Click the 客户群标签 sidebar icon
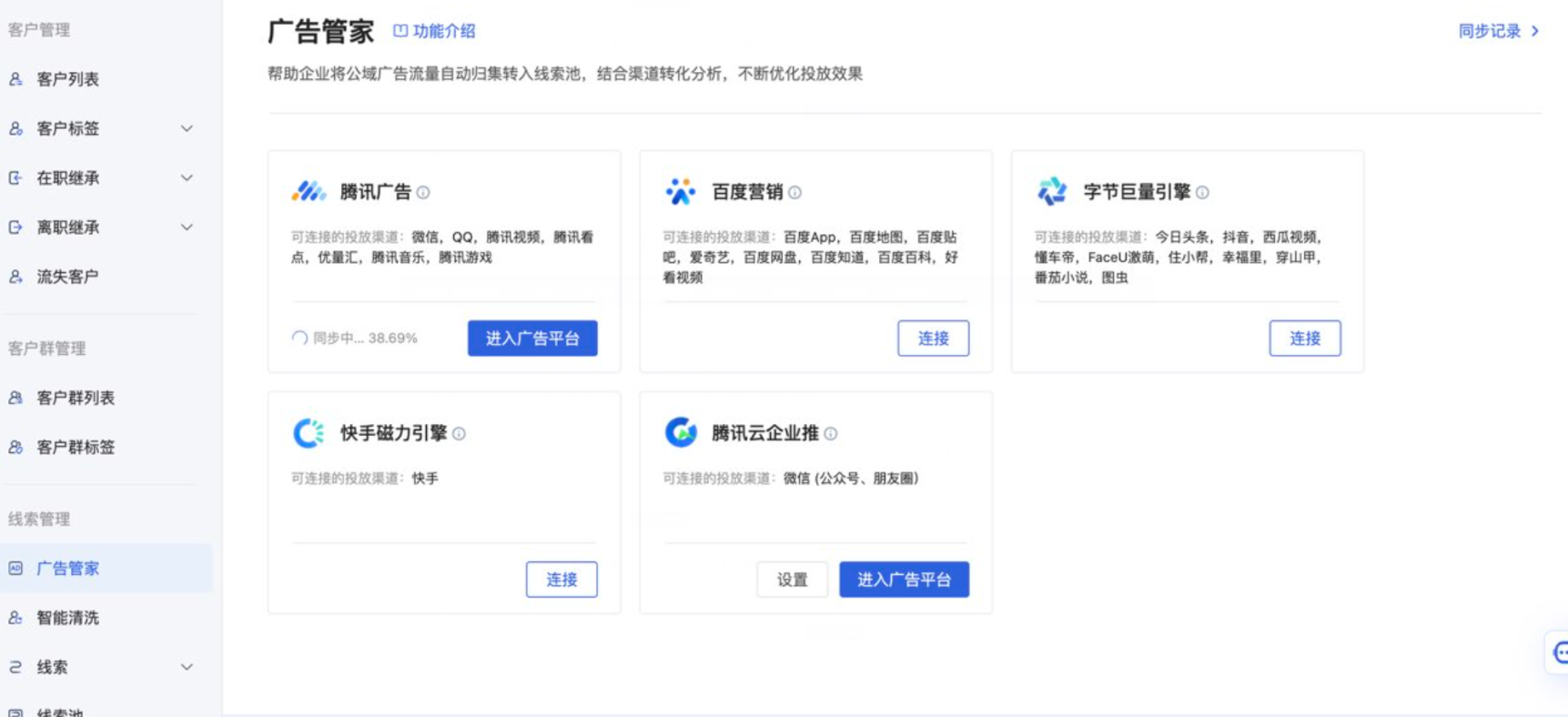 (x=15, y=448)
